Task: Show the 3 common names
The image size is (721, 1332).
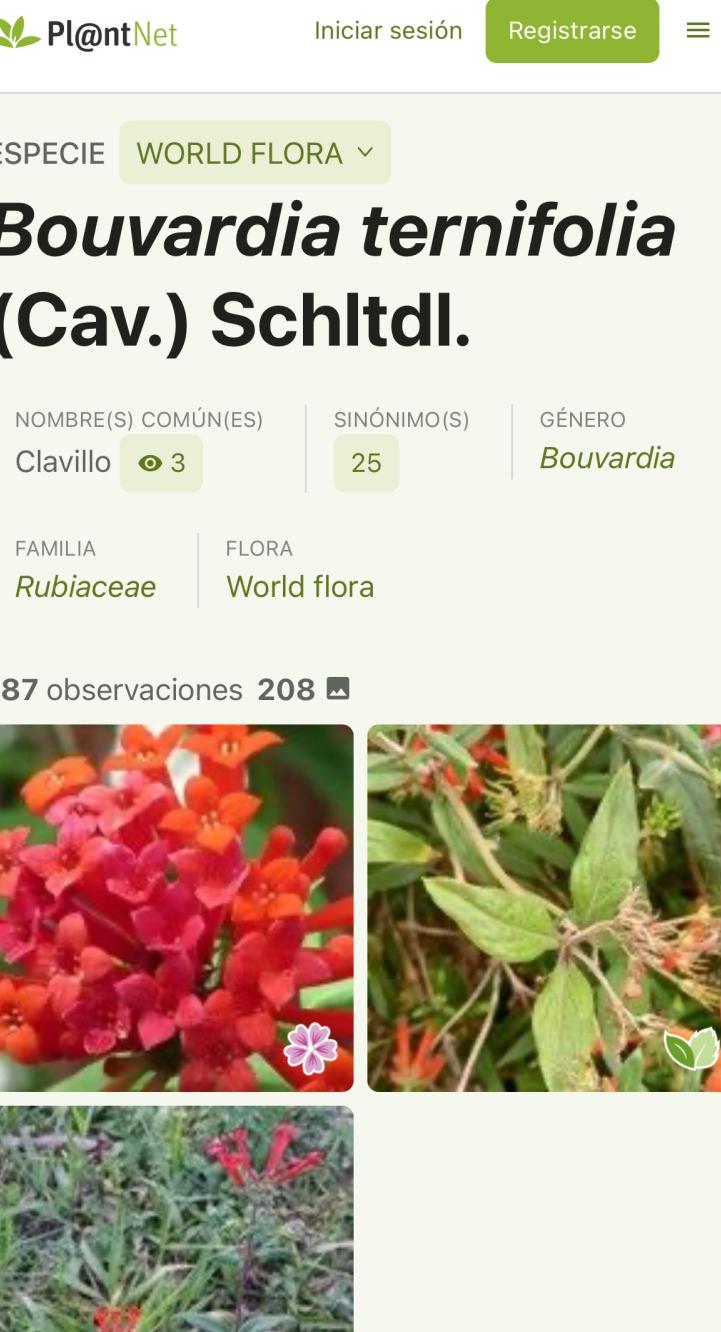Action: (161, 463)
